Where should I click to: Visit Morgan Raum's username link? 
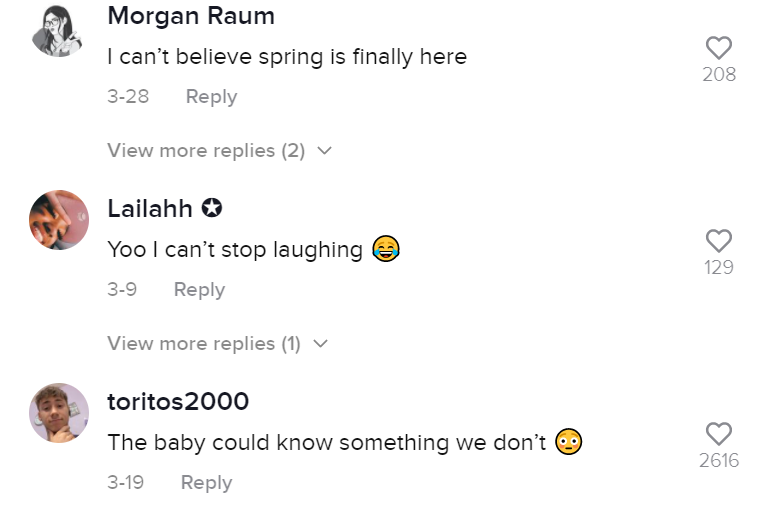pos(190,16)
